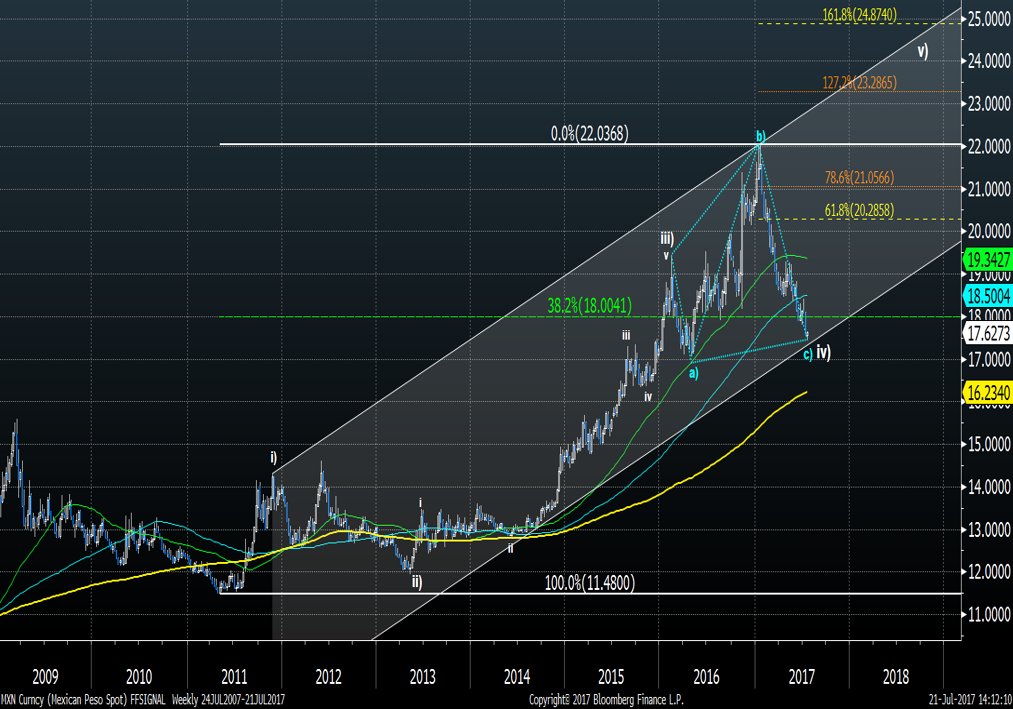Click the 11.0000 price axis value
The image size is (1013, 709).
989,614
